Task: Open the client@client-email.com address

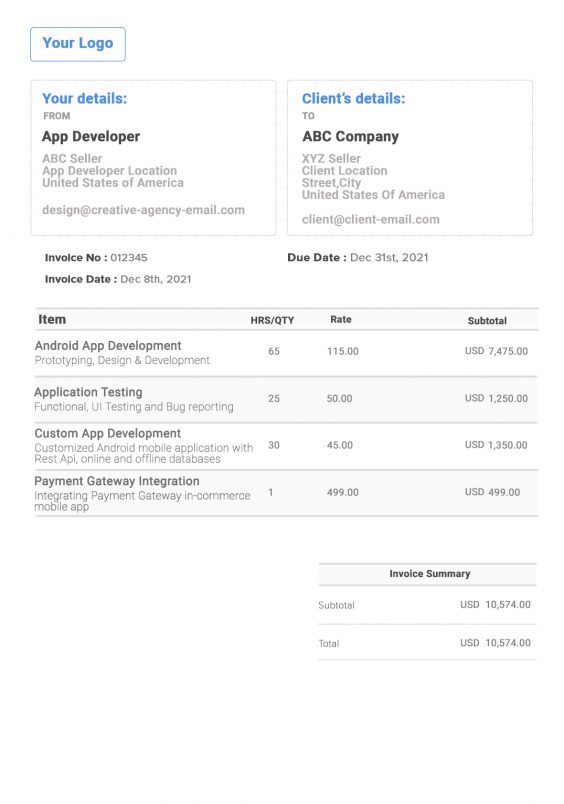Action: [371, 219]
